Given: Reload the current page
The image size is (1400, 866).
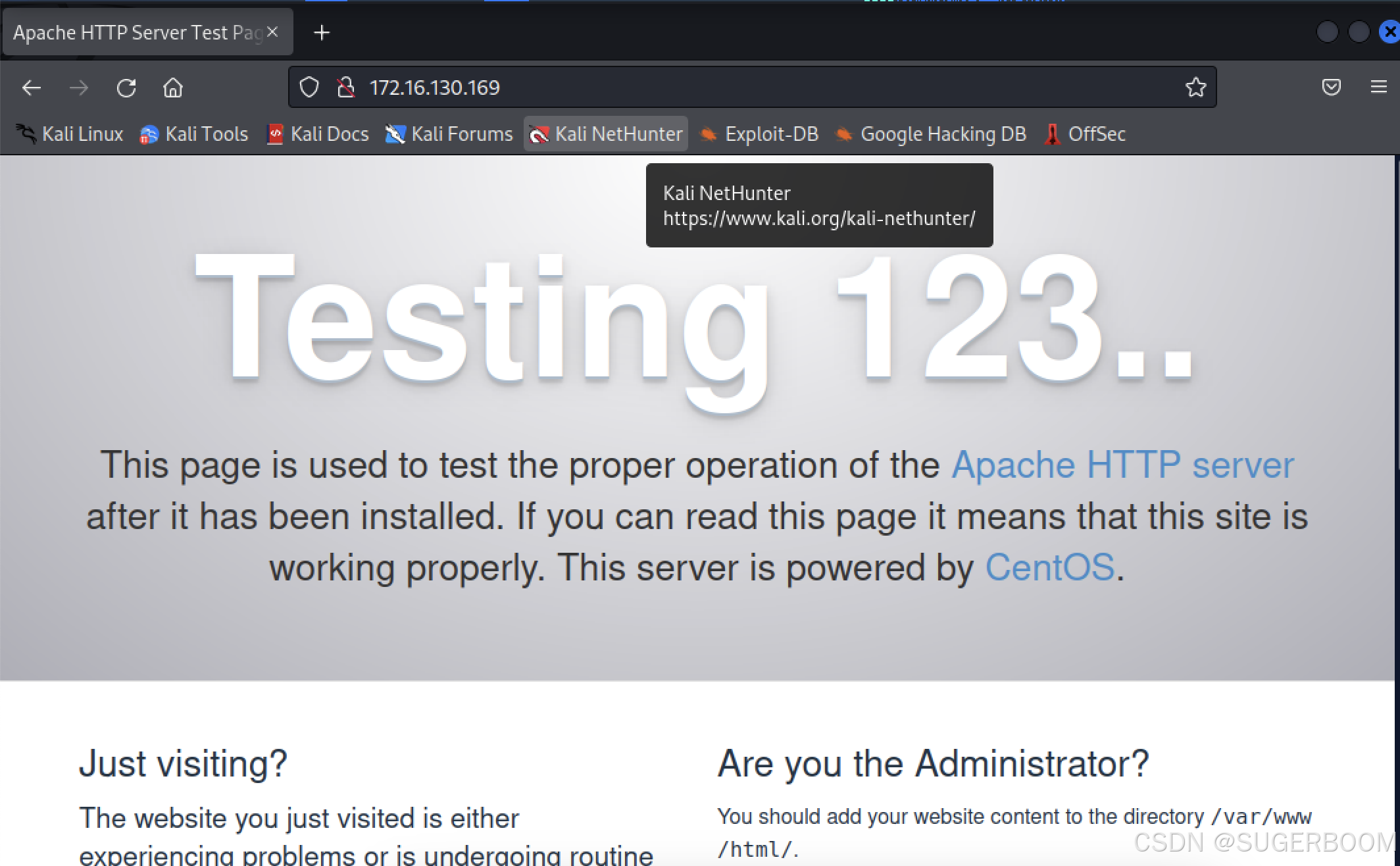Looking at the screenshot, I should [x=126, y=88].
